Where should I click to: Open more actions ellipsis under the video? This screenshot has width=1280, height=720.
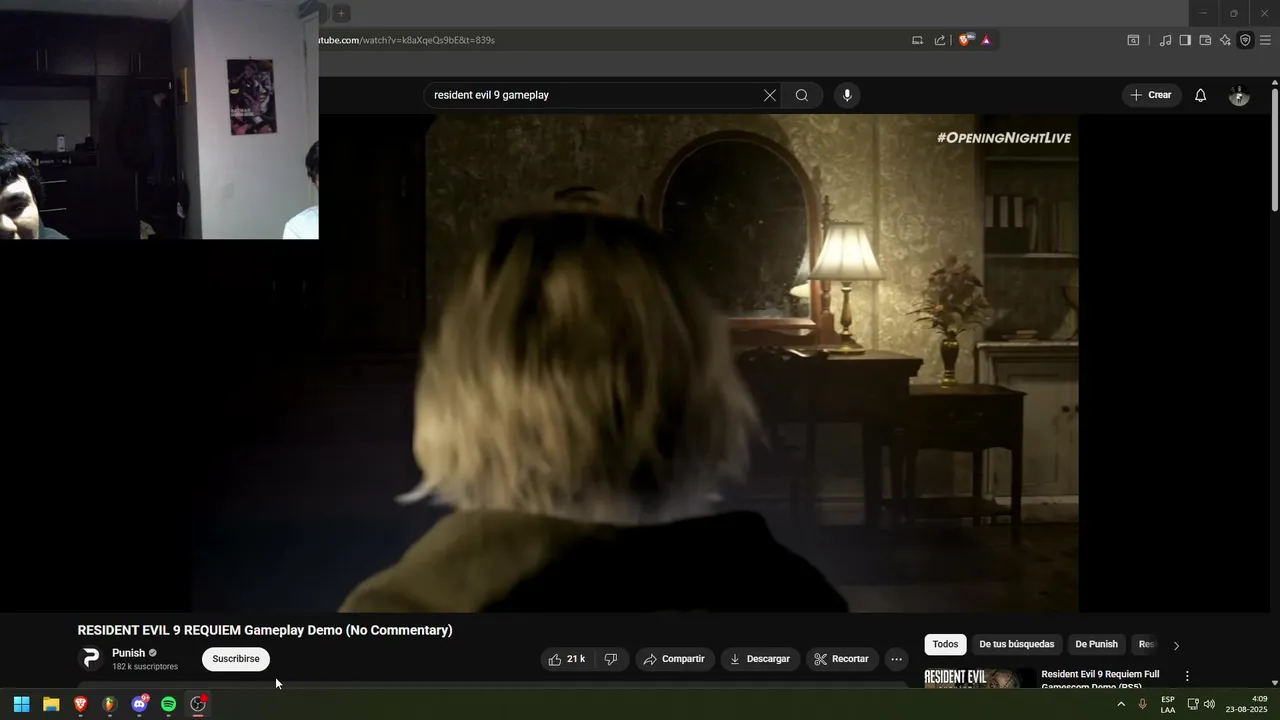pos(896,659)
